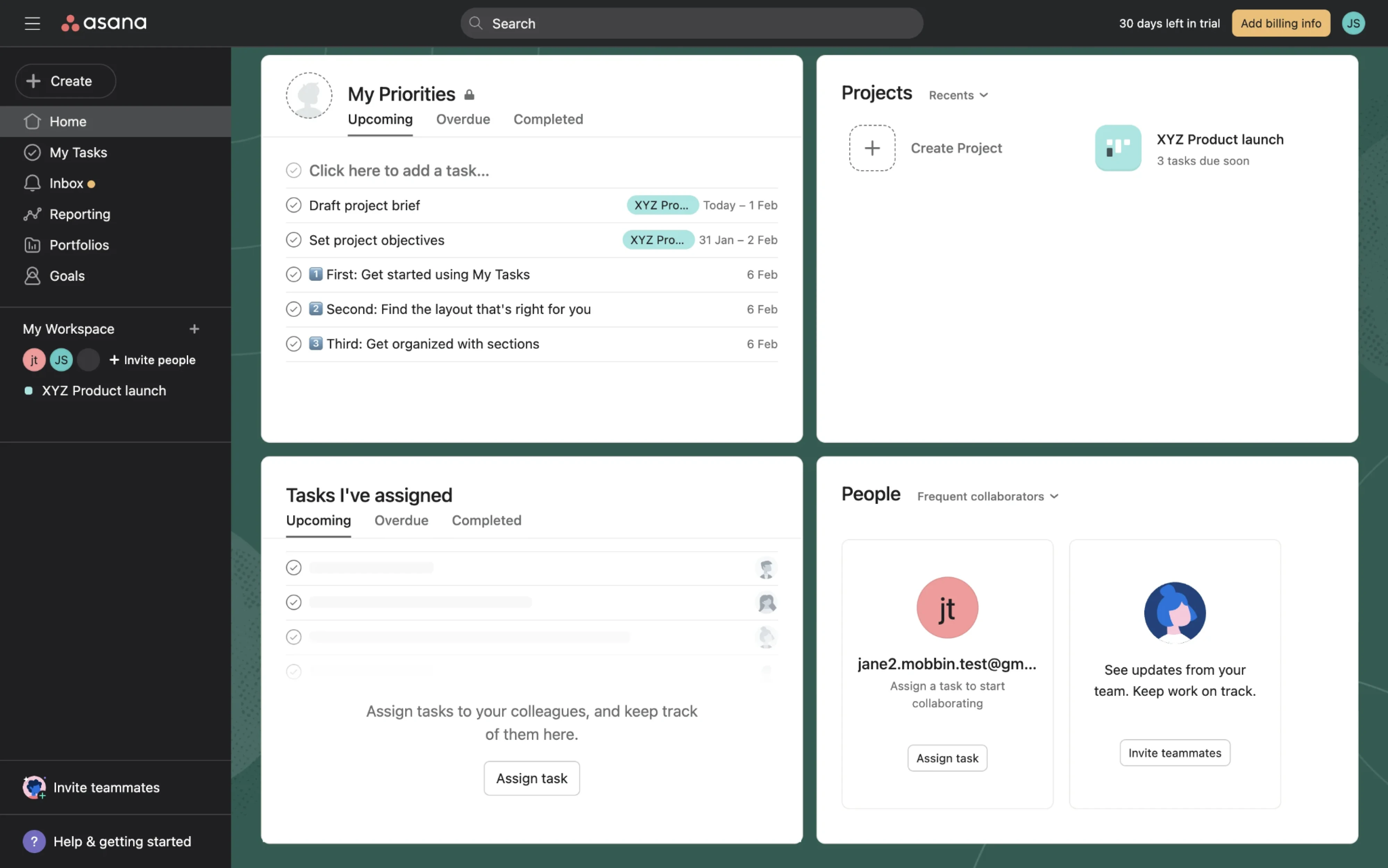Click the Create button in sidebar

pyautogui.click(x=65, y=81)
